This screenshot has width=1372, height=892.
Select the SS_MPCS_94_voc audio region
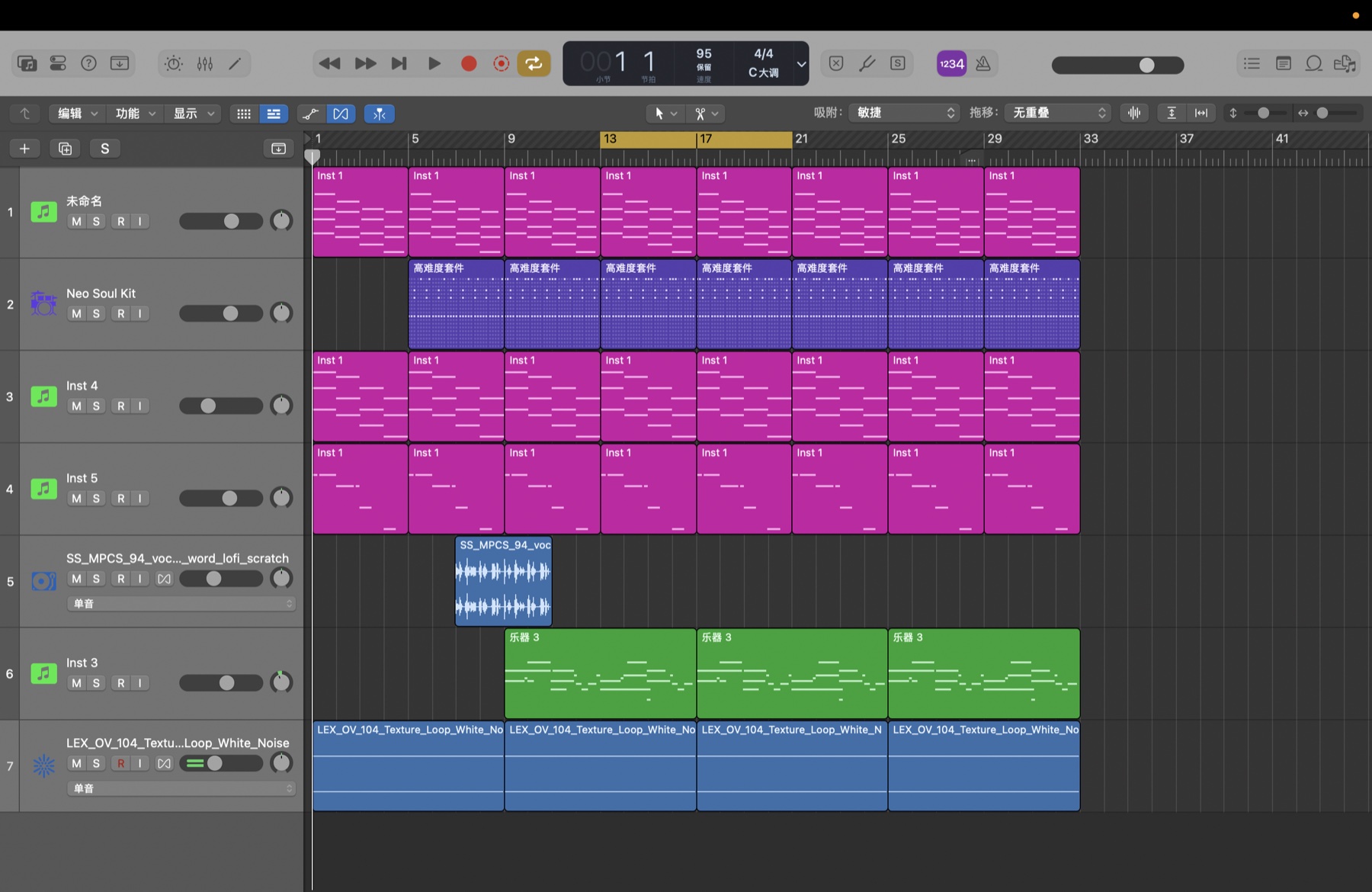click(503, 581)
